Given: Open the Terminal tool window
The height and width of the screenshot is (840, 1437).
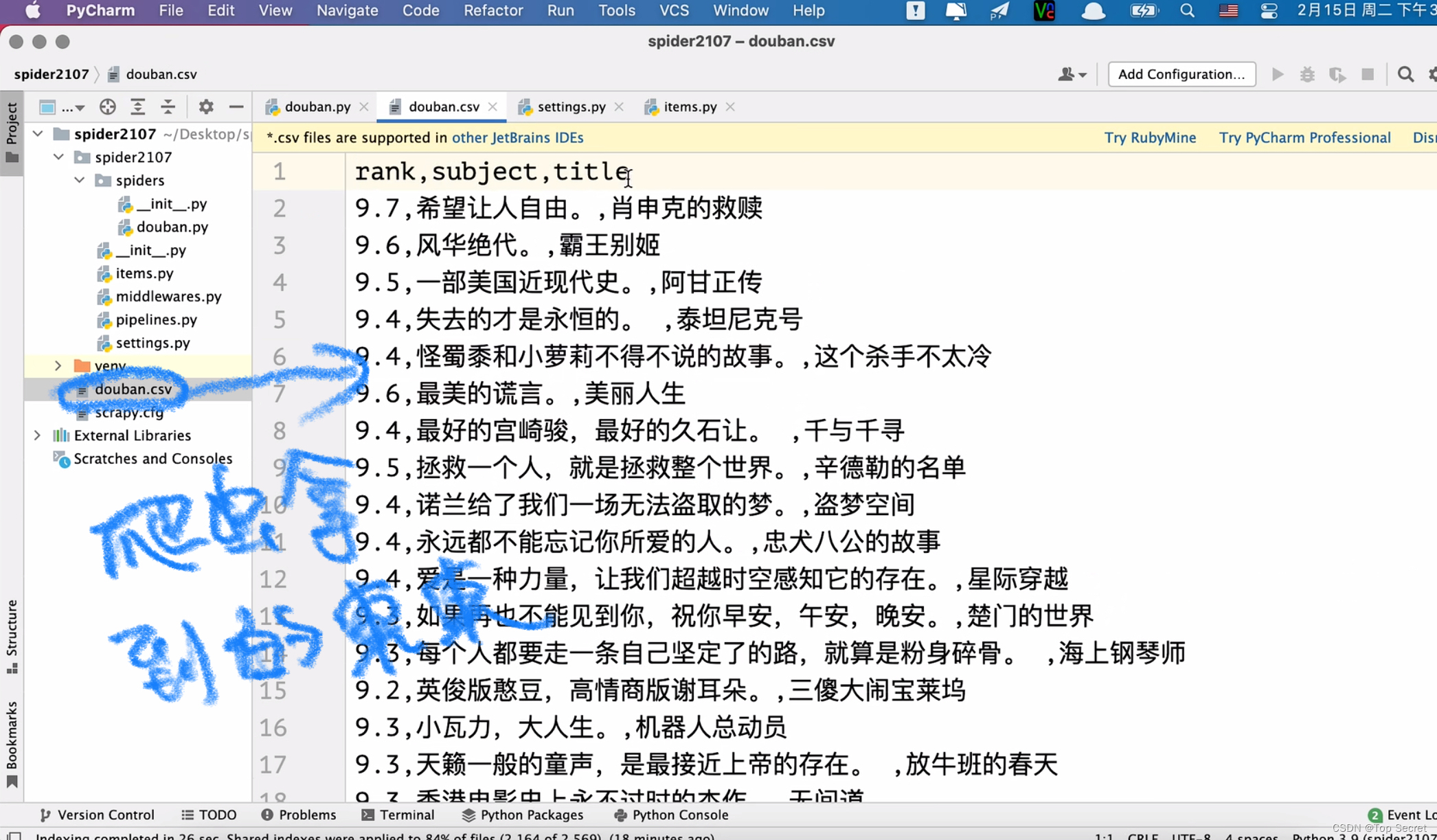Looking at the screenshot, I should [398, 815].
